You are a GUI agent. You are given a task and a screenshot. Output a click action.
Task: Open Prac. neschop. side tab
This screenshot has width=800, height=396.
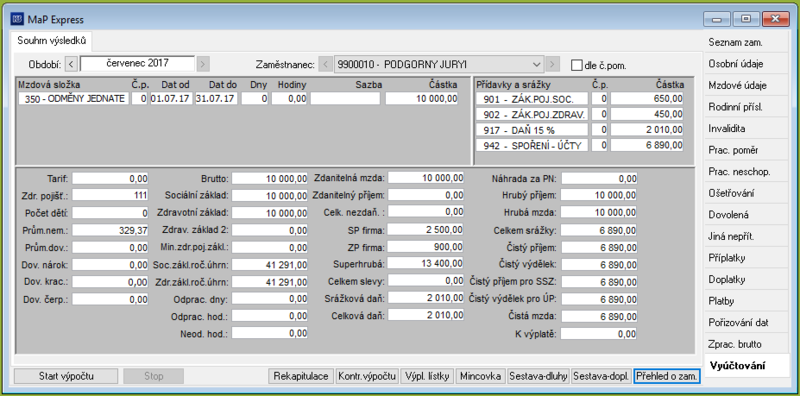746,172
